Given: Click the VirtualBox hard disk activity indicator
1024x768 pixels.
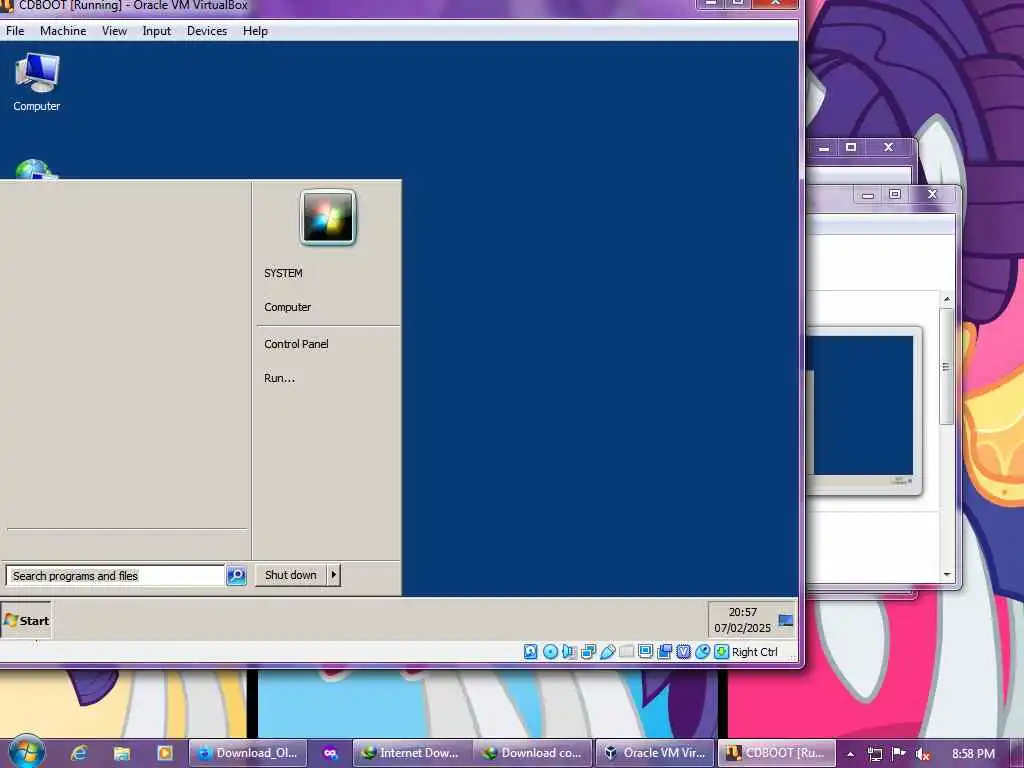Looking at the screenshot, I should pos(530,652).
